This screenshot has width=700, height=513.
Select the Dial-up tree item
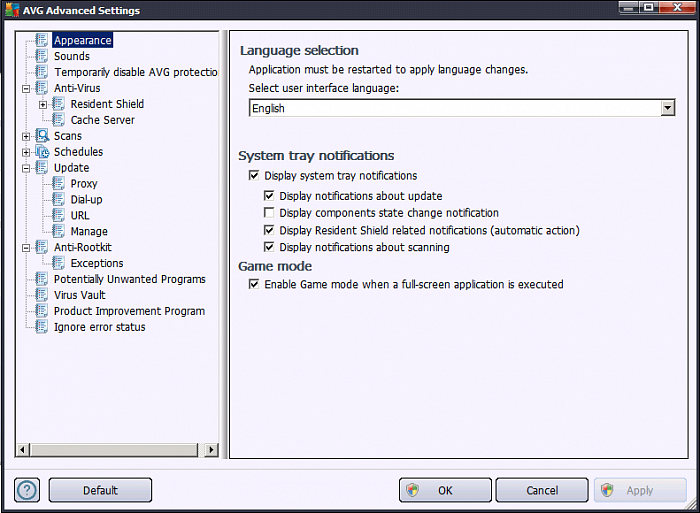click(x=86, y=200)
